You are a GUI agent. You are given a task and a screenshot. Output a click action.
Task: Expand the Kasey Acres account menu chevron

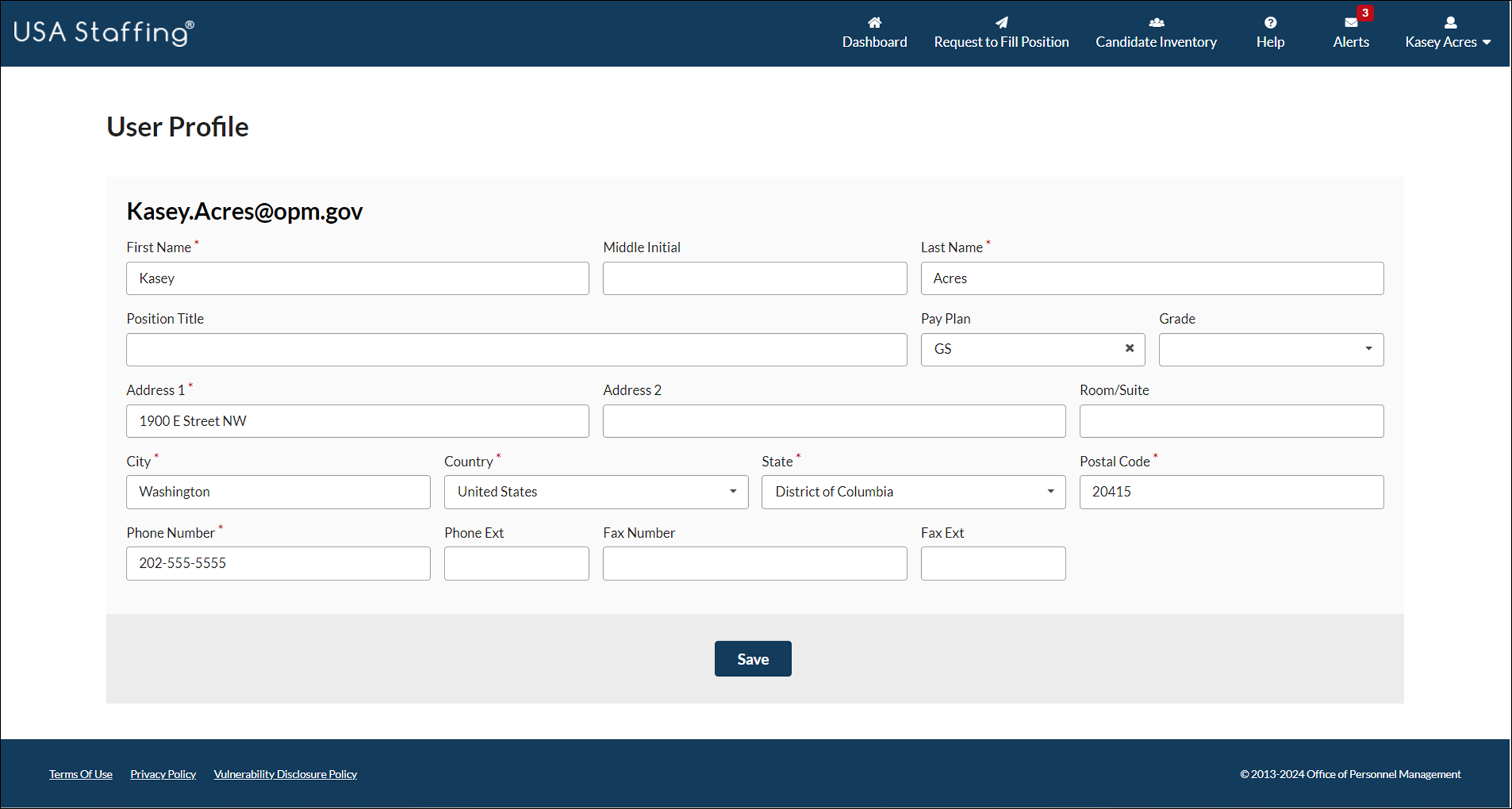(x=1488, y=42)
